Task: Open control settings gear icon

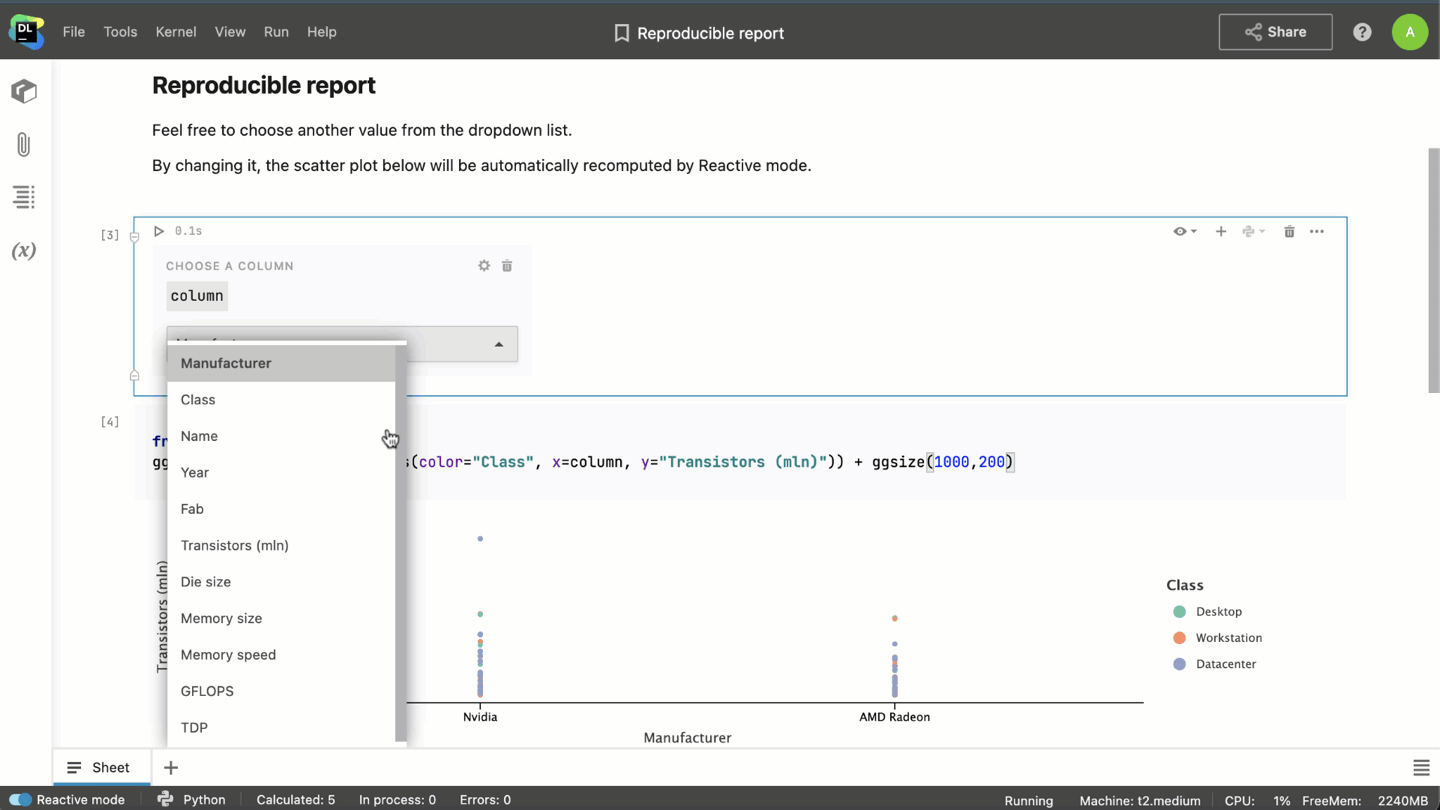Action: [484, 266]
